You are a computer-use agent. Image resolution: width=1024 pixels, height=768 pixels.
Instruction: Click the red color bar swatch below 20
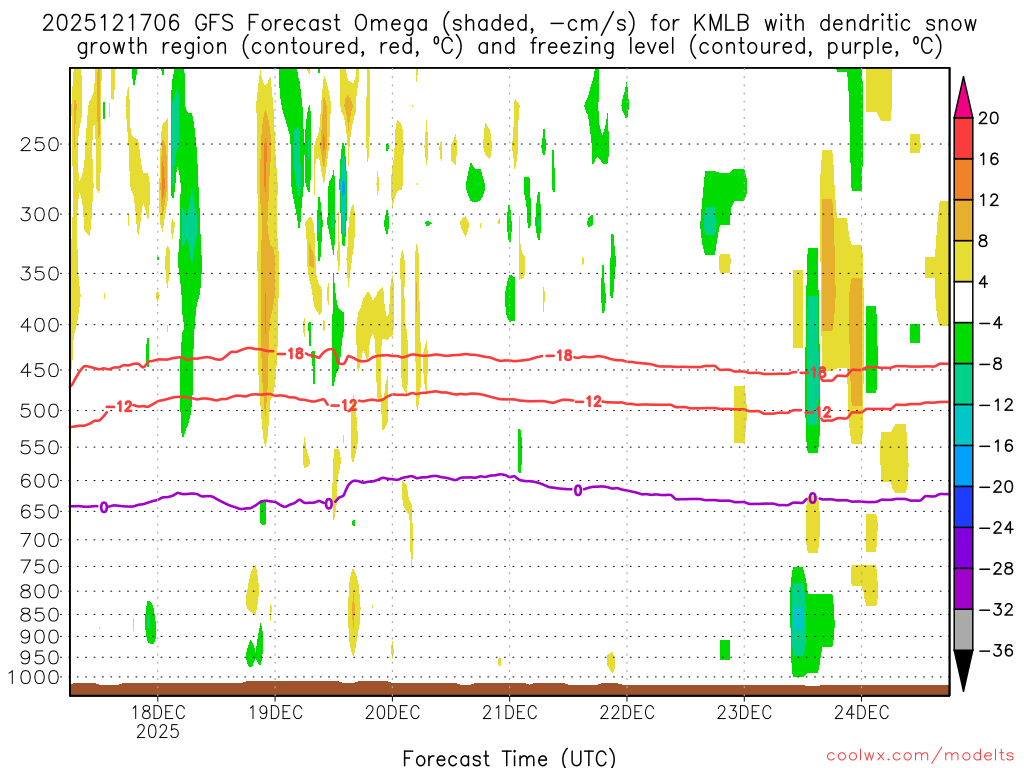pos(963,138)
